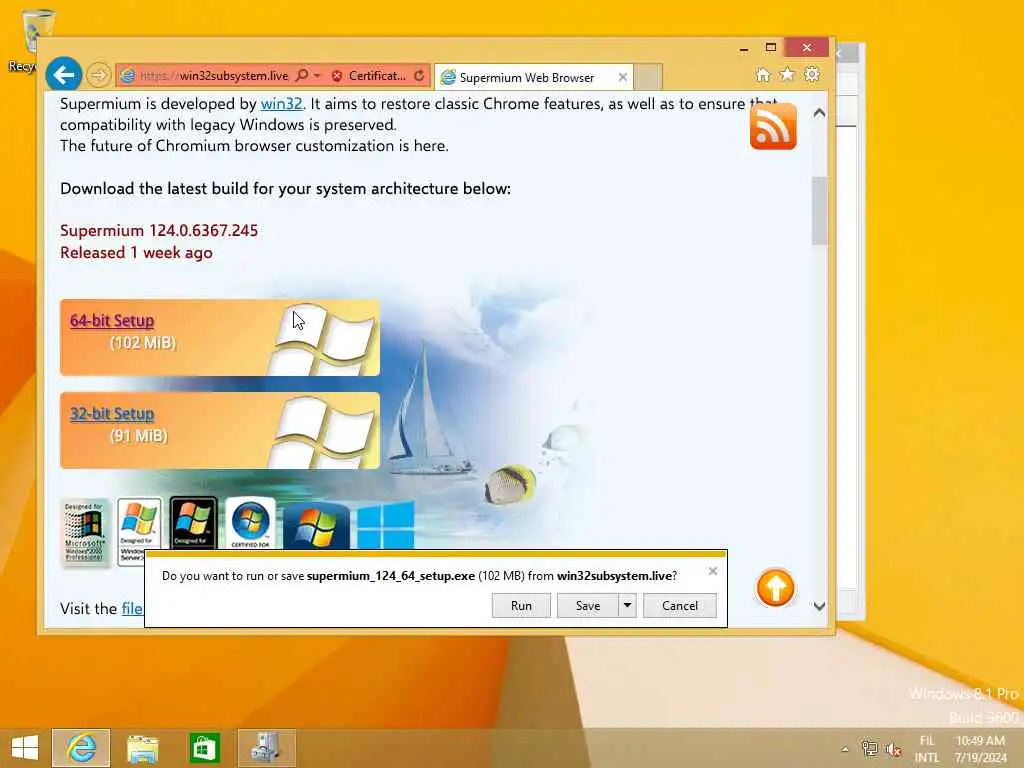Open address bar dropdown arrow

317,76
